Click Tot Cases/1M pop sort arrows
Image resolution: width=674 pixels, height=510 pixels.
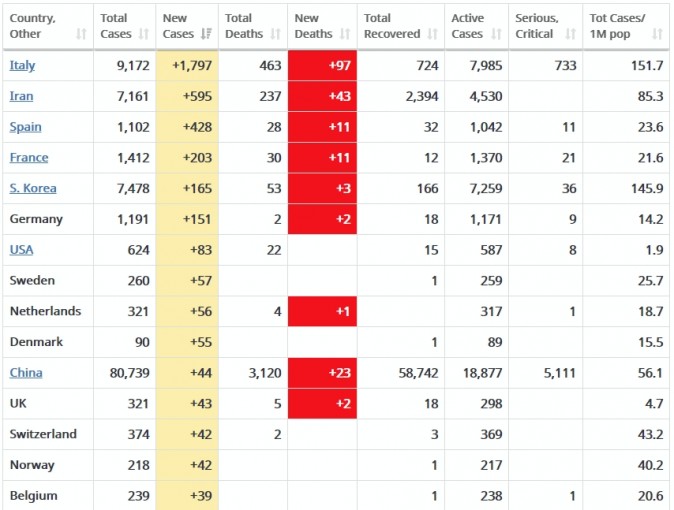[657, 34]
